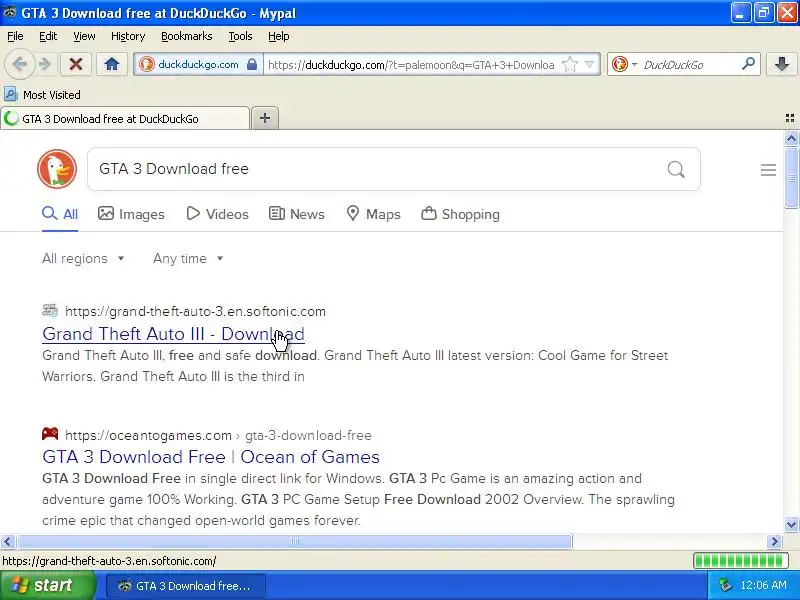Open the View menu
Viewport: 800px width, 600px height.
pos(84,36)
